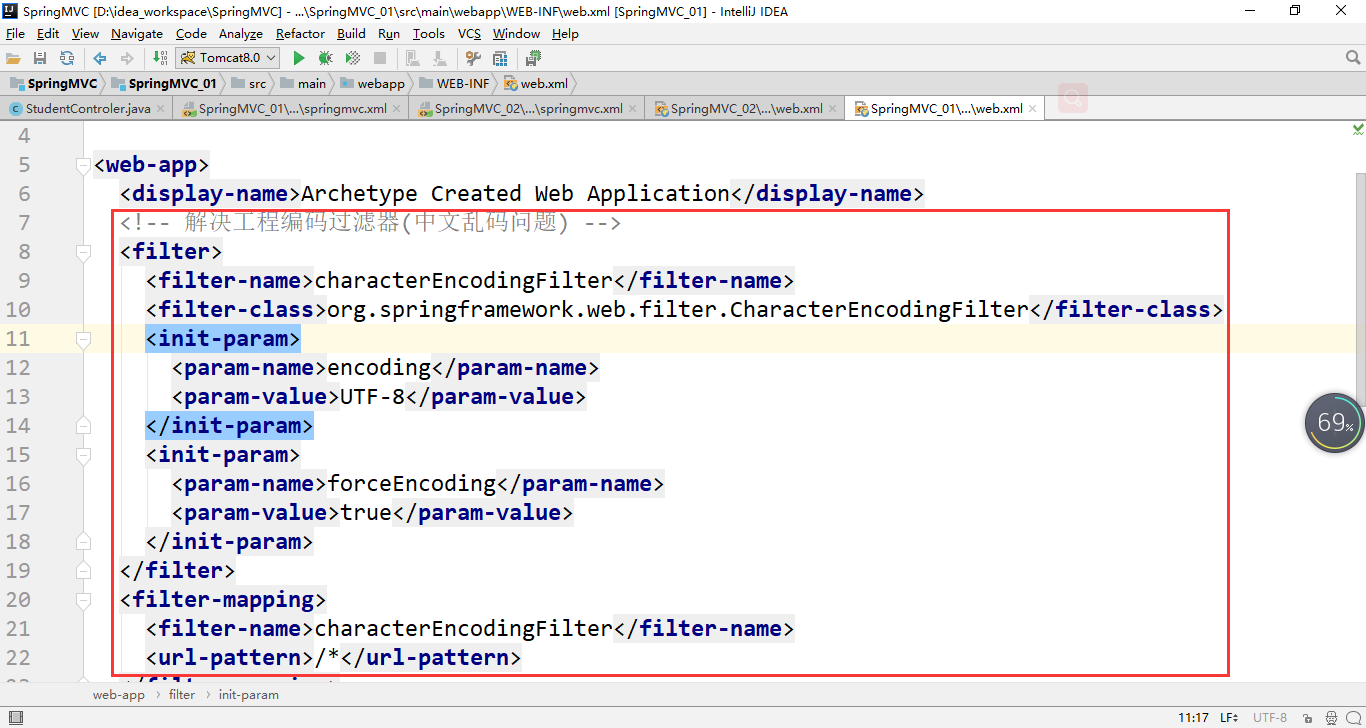Click SpringMVC root in navigation bar

click(54, 84)
